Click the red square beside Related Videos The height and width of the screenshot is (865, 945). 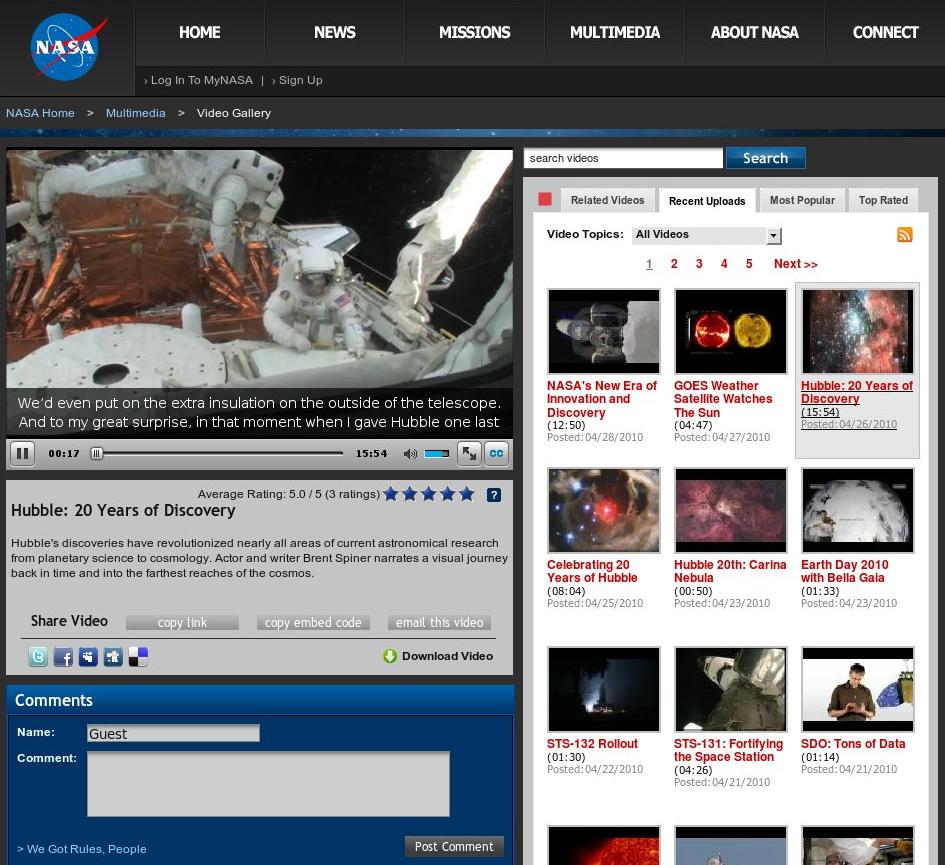click(545, 200)
